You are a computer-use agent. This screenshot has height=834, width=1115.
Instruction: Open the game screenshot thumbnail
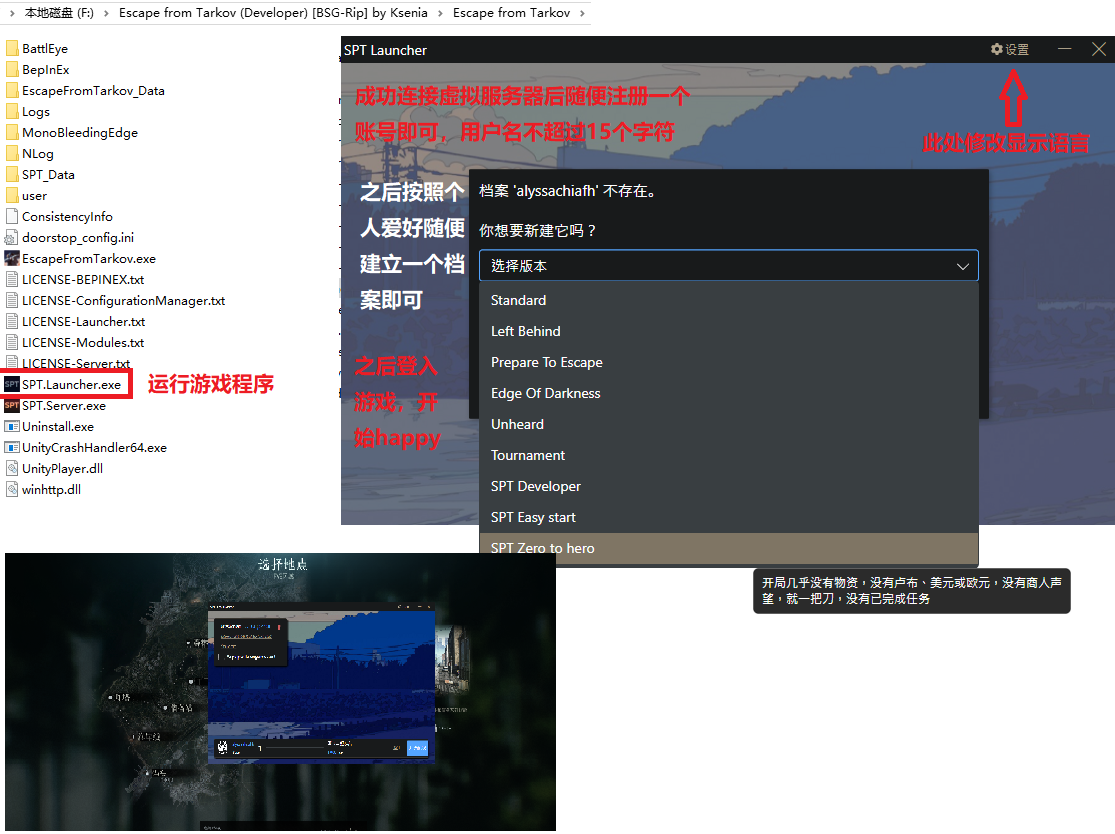pyautogui.click(x=280, y=692)
